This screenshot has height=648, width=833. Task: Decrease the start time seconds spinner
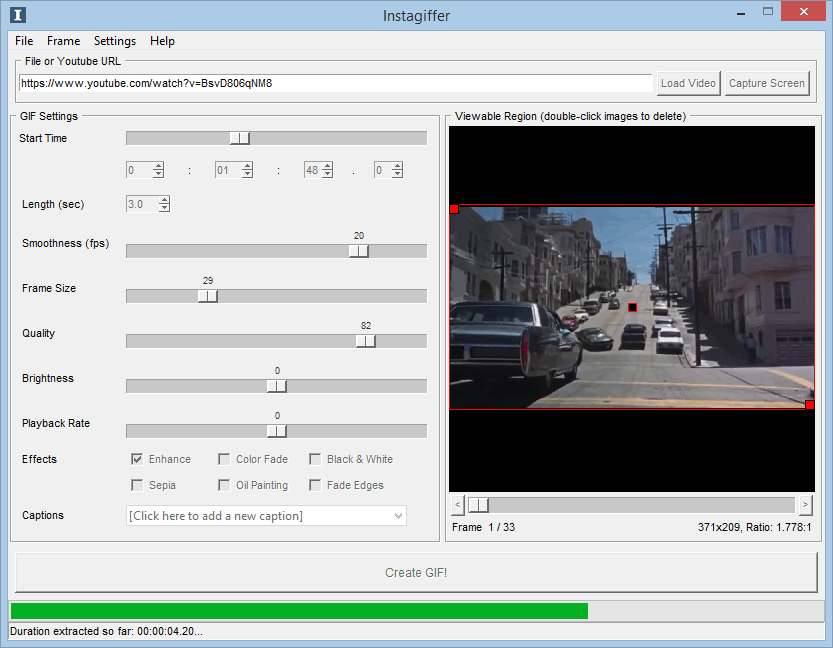326,174
